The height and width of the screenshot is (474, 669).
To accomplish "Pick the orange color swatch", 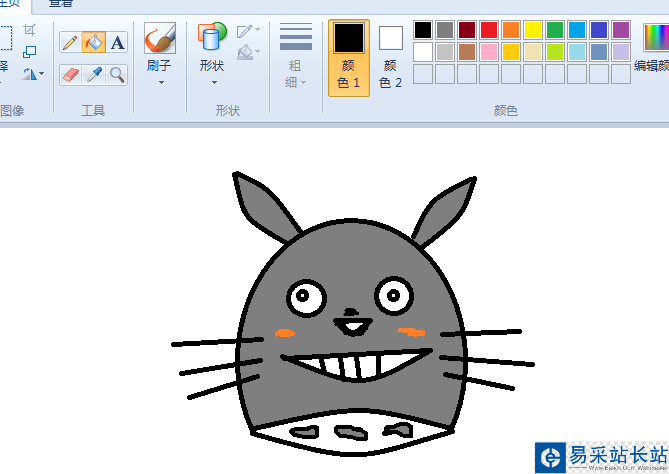I will [511, 30].
